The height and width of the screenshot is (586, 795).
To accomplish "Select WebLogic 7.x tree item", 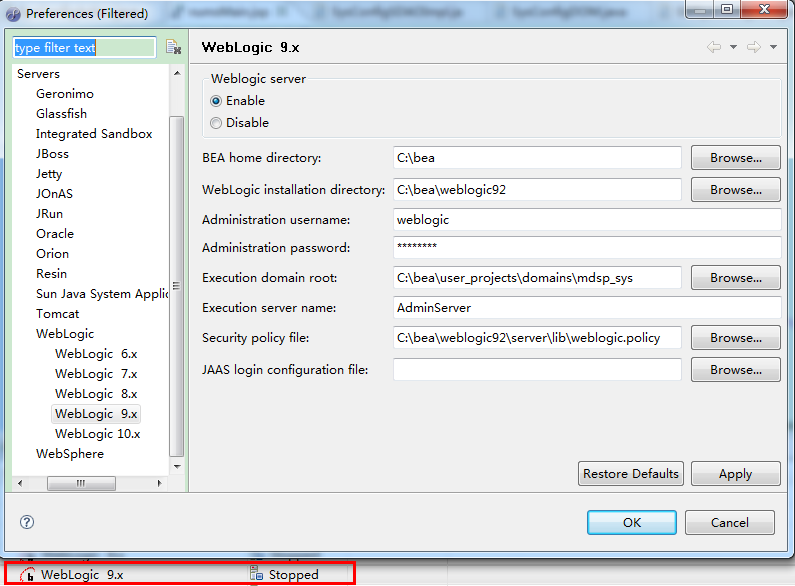I will click(x=96, y=374).
